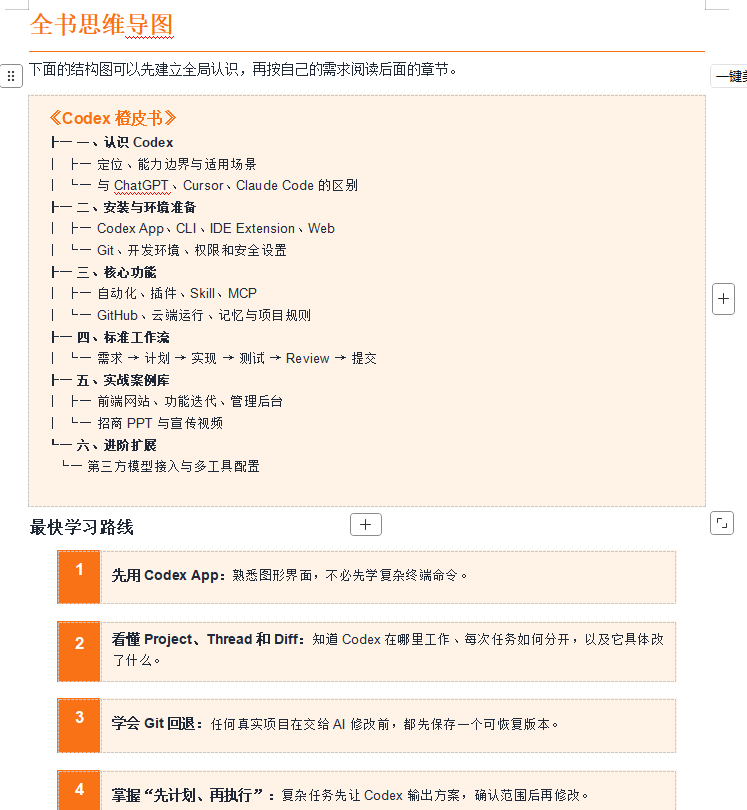Image resolution: width=747 pixels, height=810 pixels.
Task: Select the 一、认识 Codex tree line
Action: click(x=112, y=143)
